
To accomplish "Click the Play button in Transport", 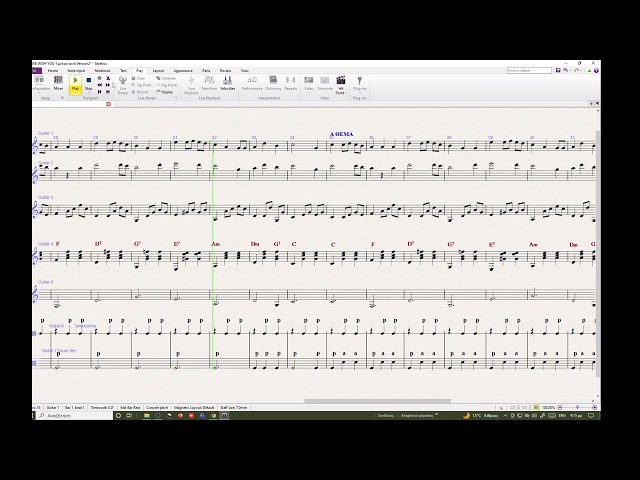I will coord(76,84).
